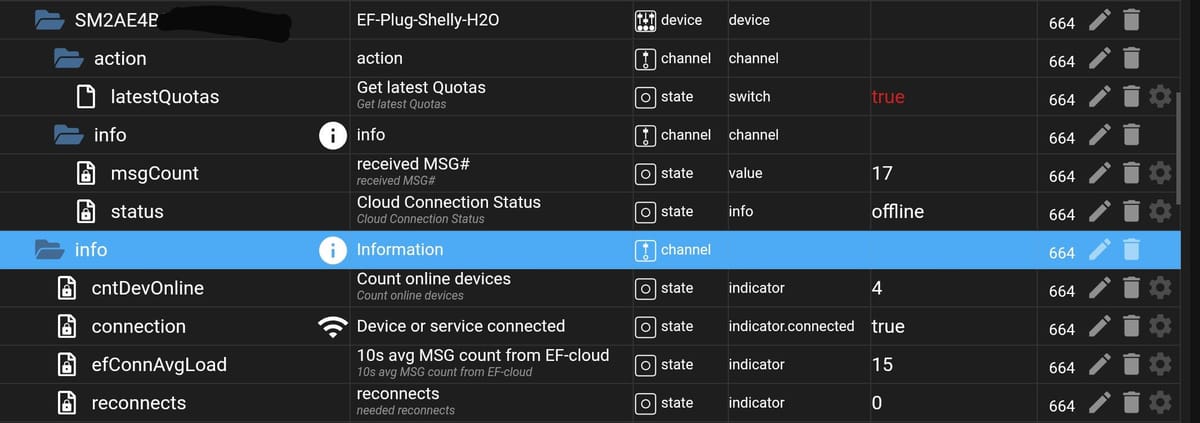
Task: Edit the efConnAvgLoad object via its pencil icon
Action: tap(1100, 365)
